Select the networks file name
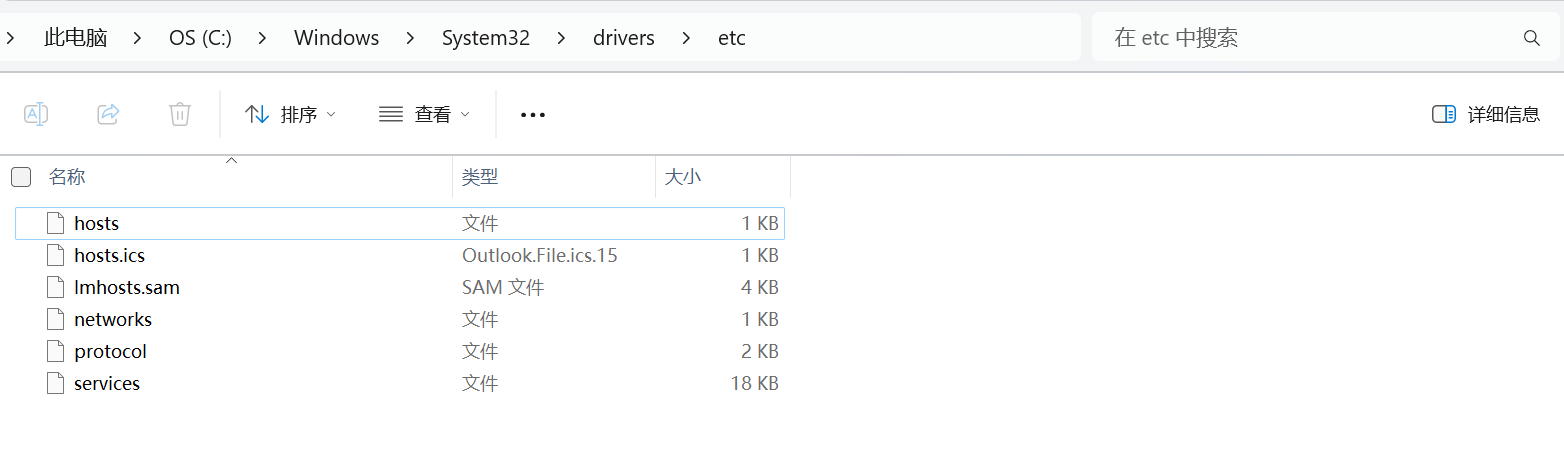The height and width of the screenshot is (469, 1564). click(x=113, y=319)
